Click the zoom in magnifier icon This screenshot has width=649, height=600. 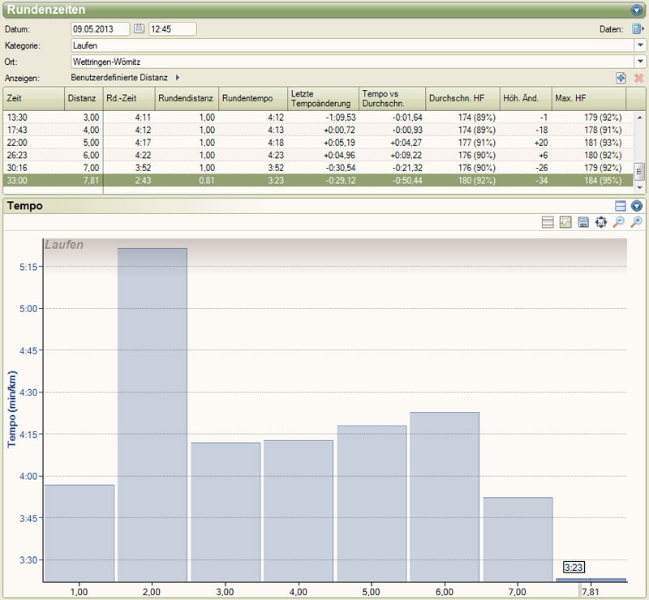point(636,222)
